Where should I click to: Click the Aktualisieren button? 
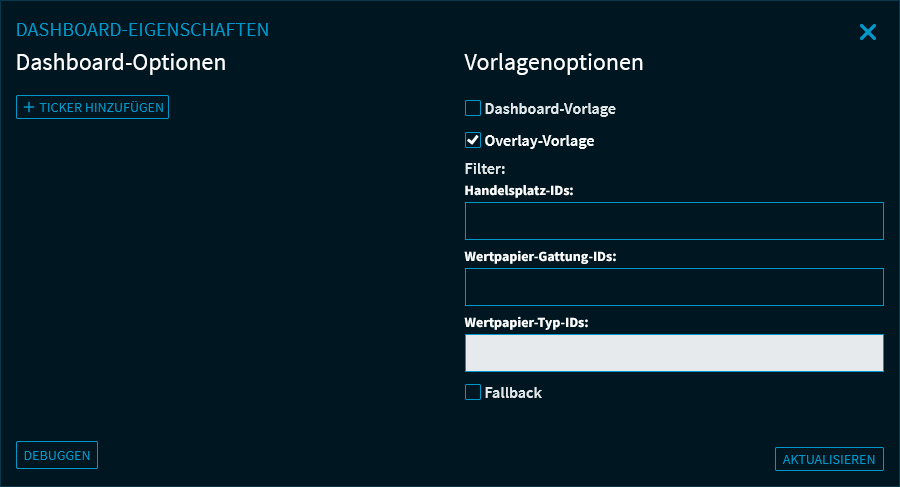pyautogui.click(x=829, y=459)
